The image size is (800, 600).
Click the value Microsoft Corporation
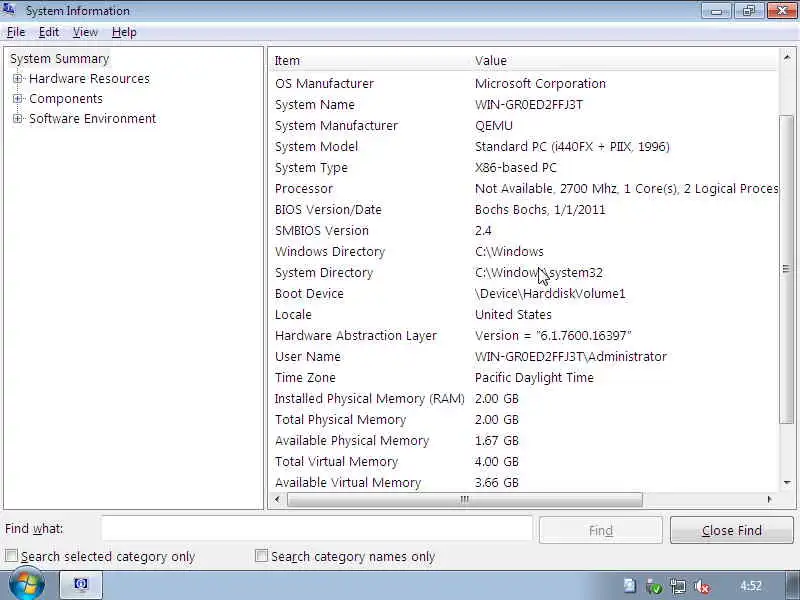point(540,84)
